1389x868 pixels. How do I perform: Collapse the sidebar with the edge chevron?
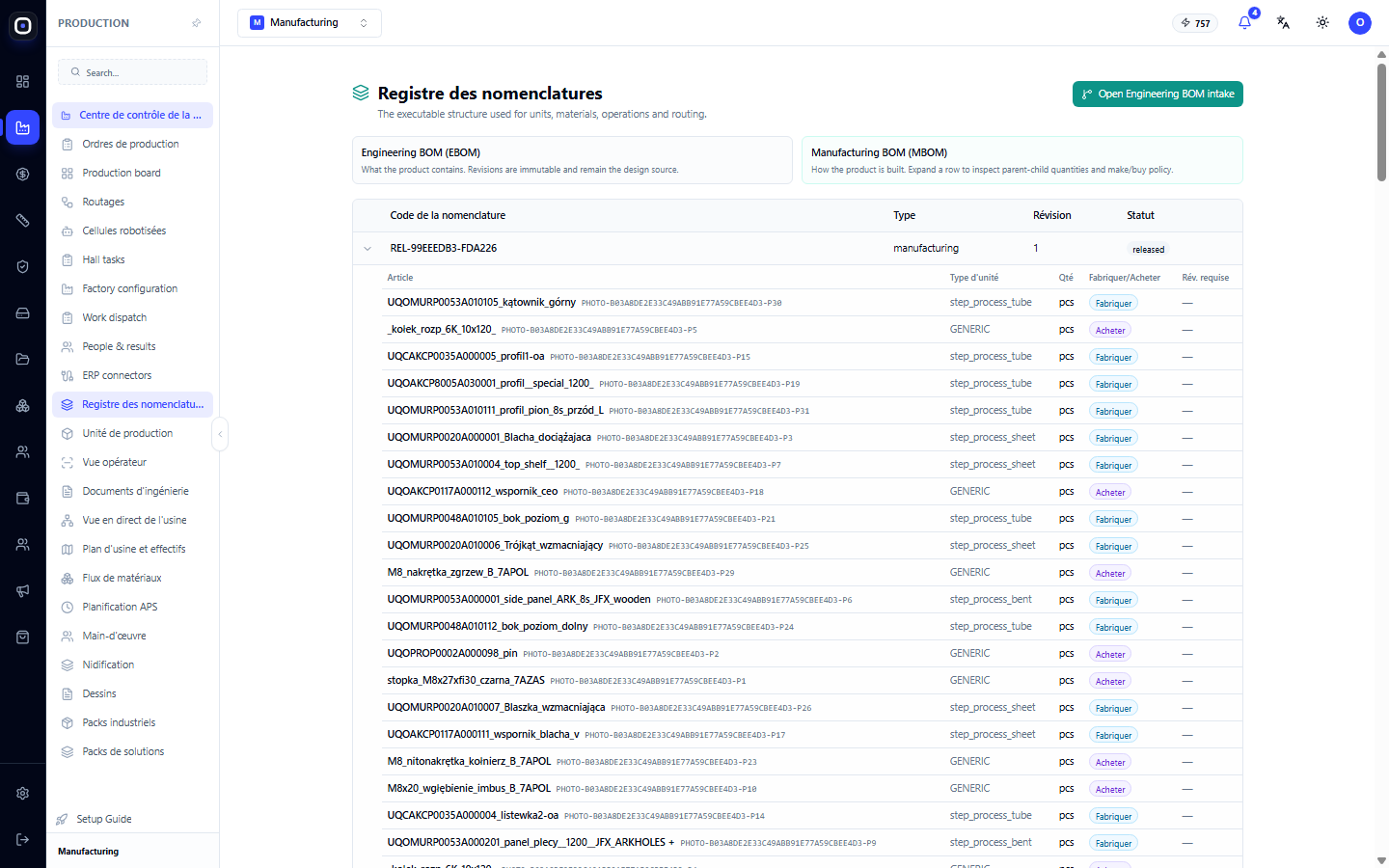coord(220,434)
